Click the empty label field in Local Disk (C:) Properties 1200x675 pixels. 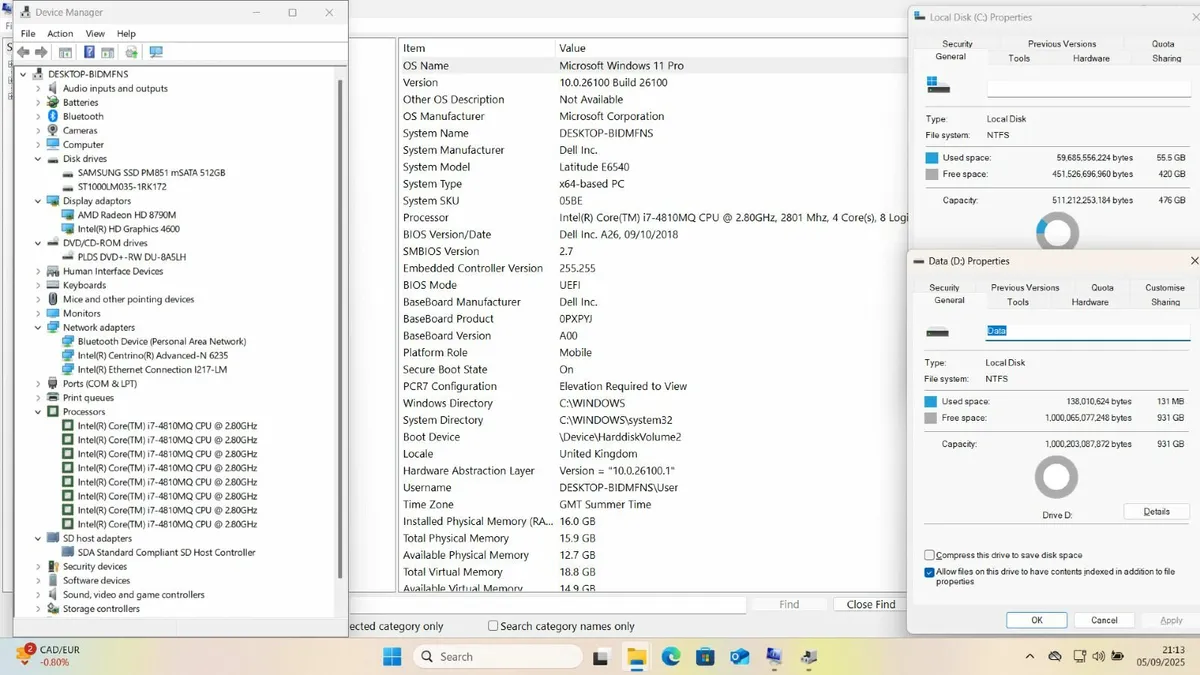(1088, 89)
